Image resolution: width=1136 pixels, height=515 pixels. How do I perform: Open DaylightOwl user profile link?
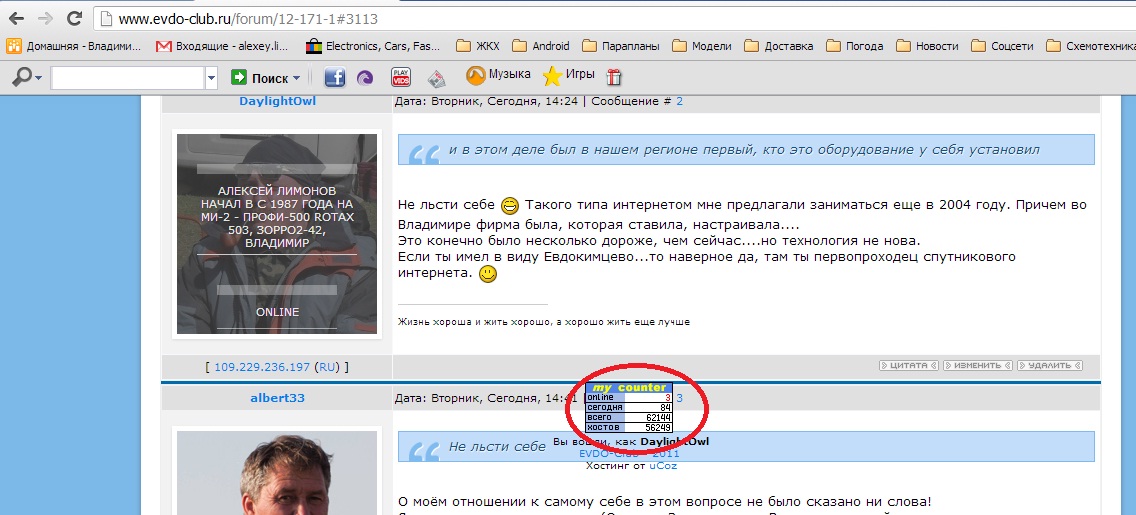(x=277, y=101)
